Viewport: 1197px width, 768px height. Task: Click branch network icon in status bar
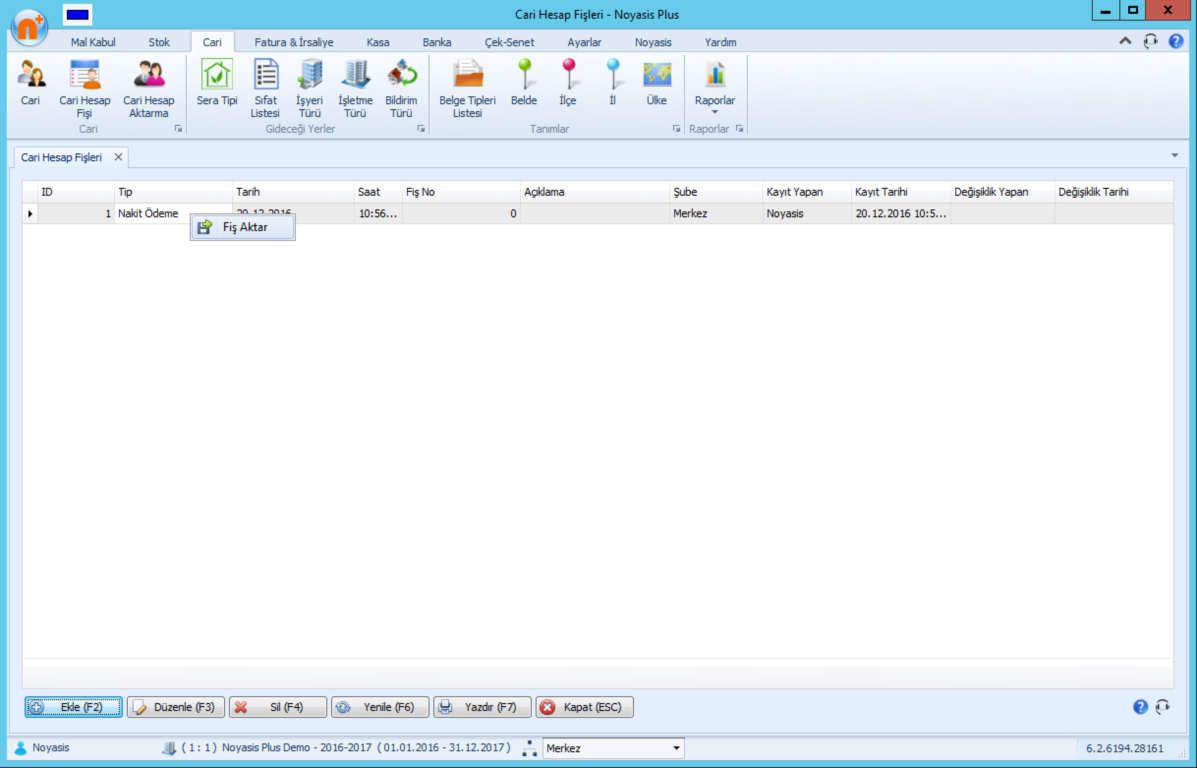529,748
